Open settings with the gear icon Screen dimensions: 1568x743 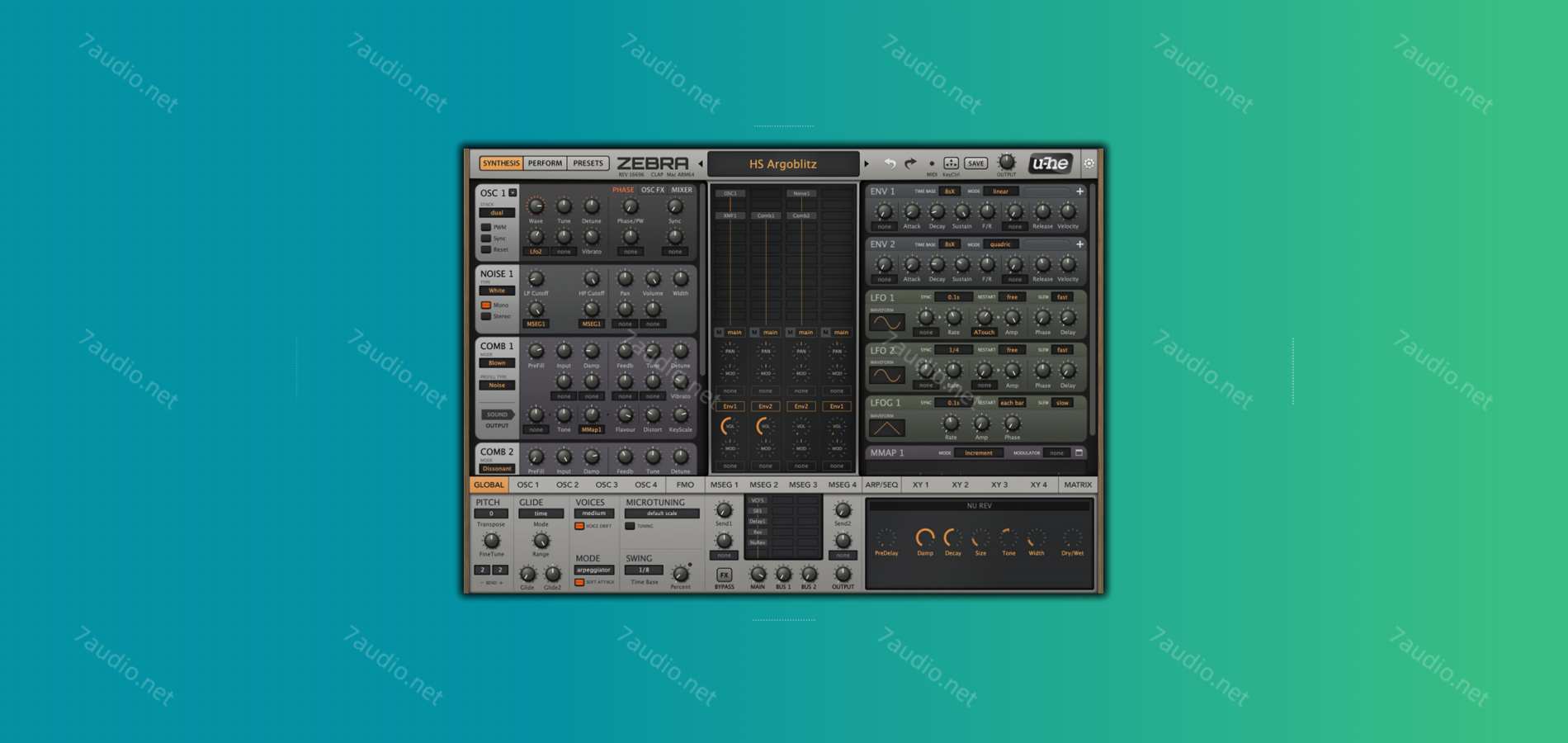point(1089,163)
